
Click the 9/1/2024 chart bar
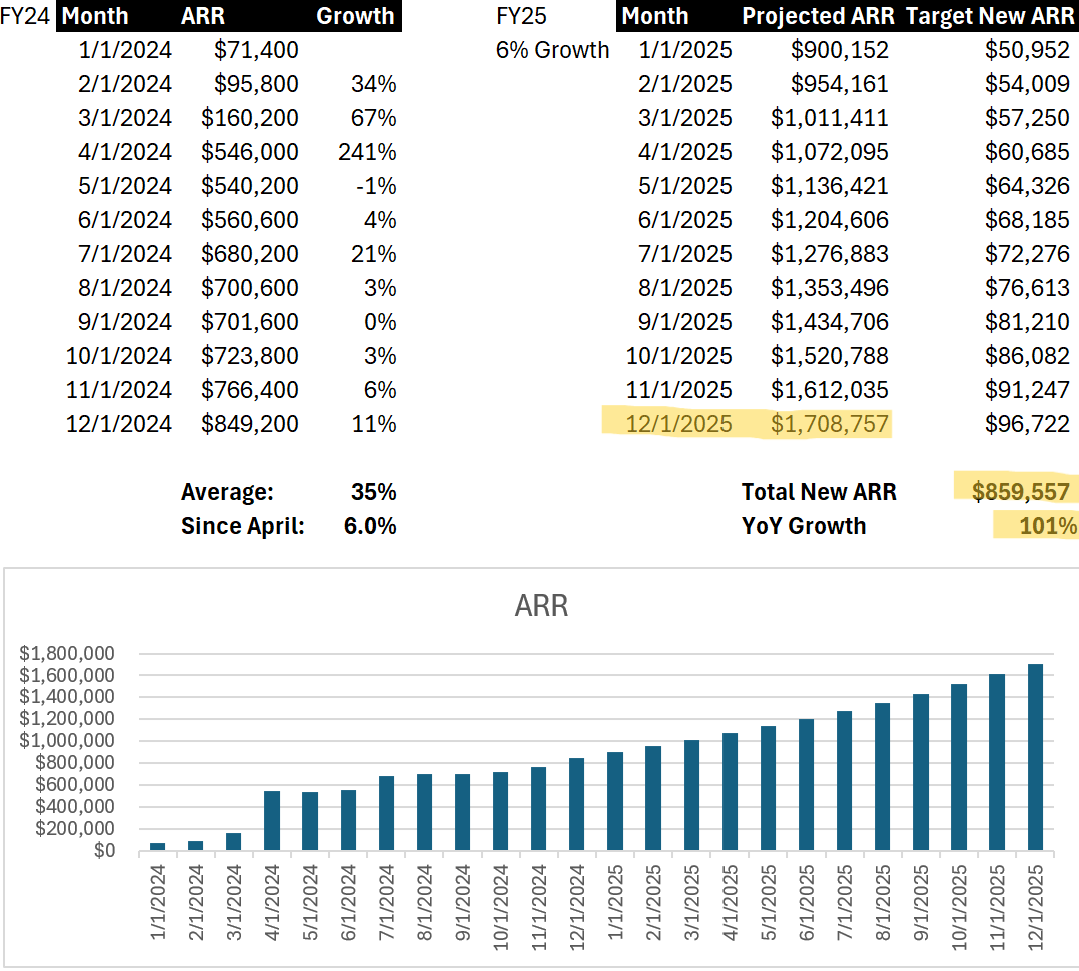(x=462, y=812)
